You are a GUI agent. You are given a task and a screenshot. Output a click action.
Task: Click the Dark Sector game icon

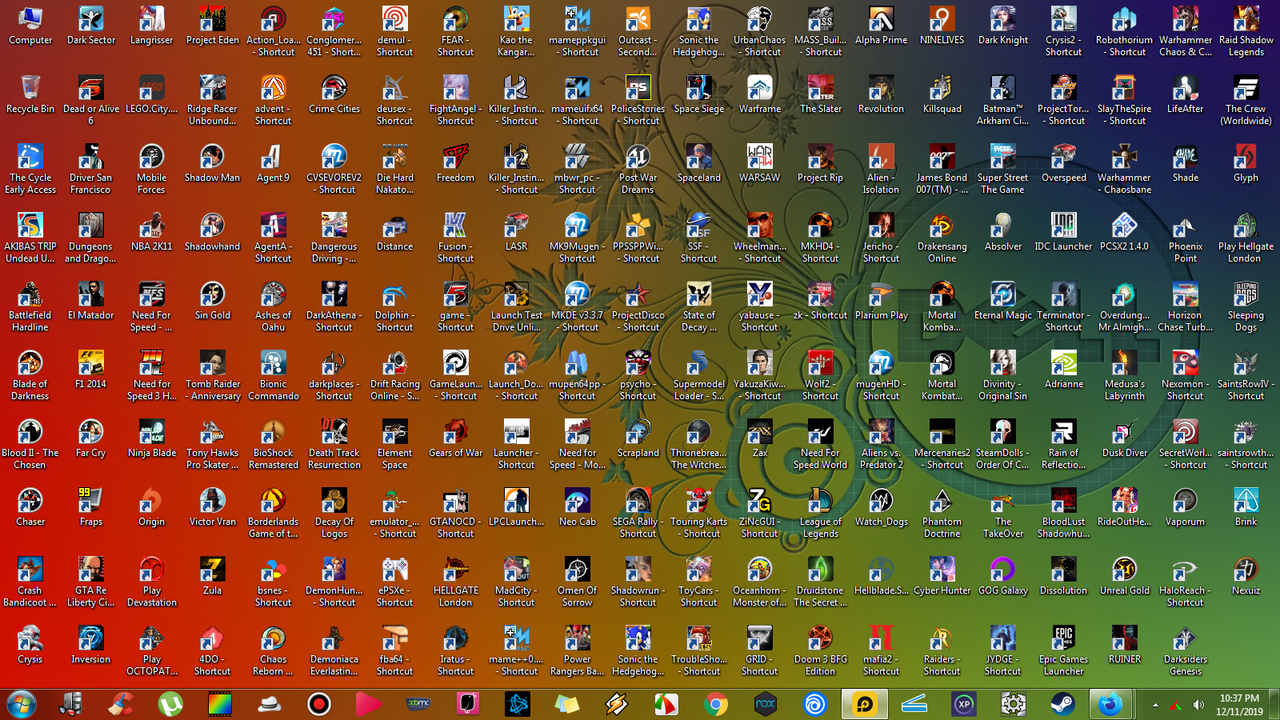[x=91, y=26]
